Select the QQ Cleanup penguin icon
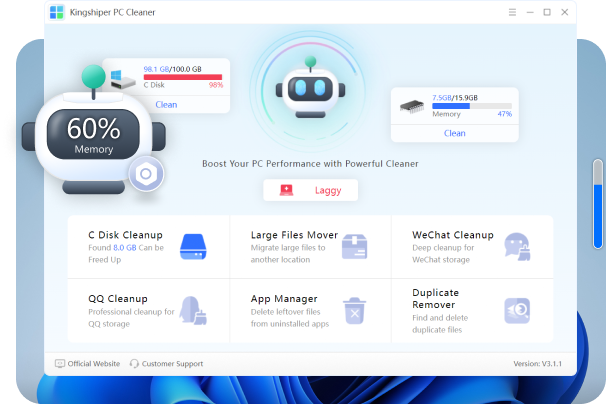Image resolution: width=606 pixels, height=404 pixels. pyautogui.click(x=193, y=310)
